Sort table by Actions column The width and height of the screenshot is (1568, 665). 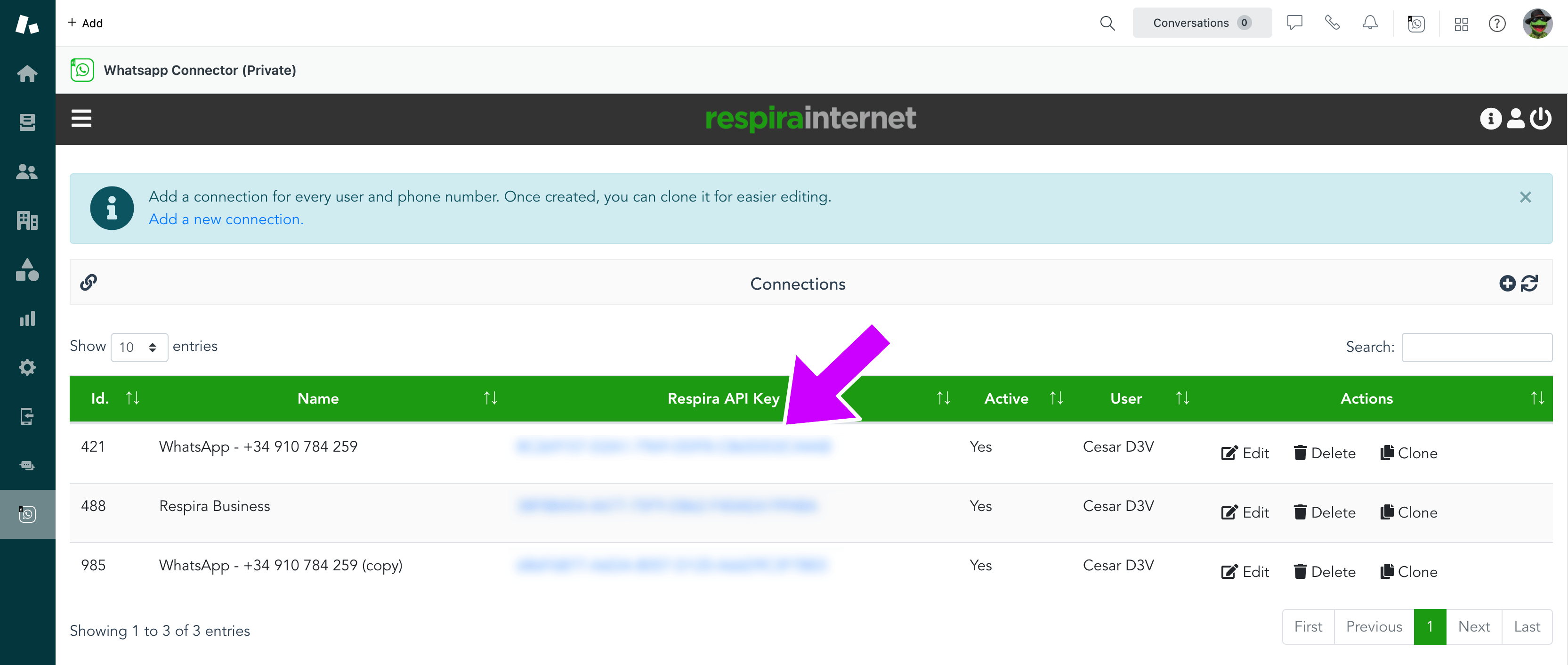(x=1537, y=398)
